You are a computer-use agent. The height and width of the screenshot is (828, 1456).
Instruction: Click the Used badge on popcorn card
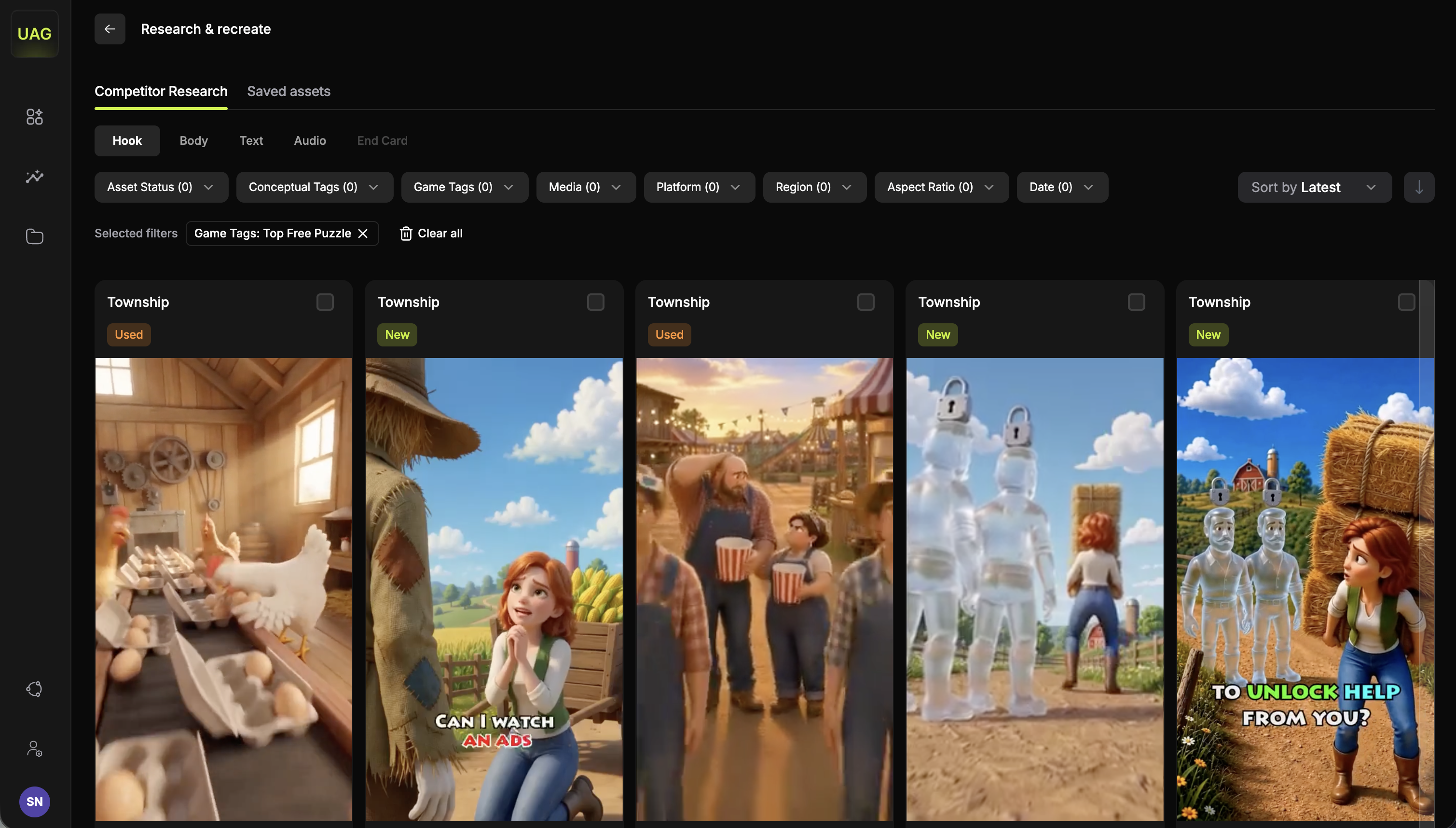[670, 334]
